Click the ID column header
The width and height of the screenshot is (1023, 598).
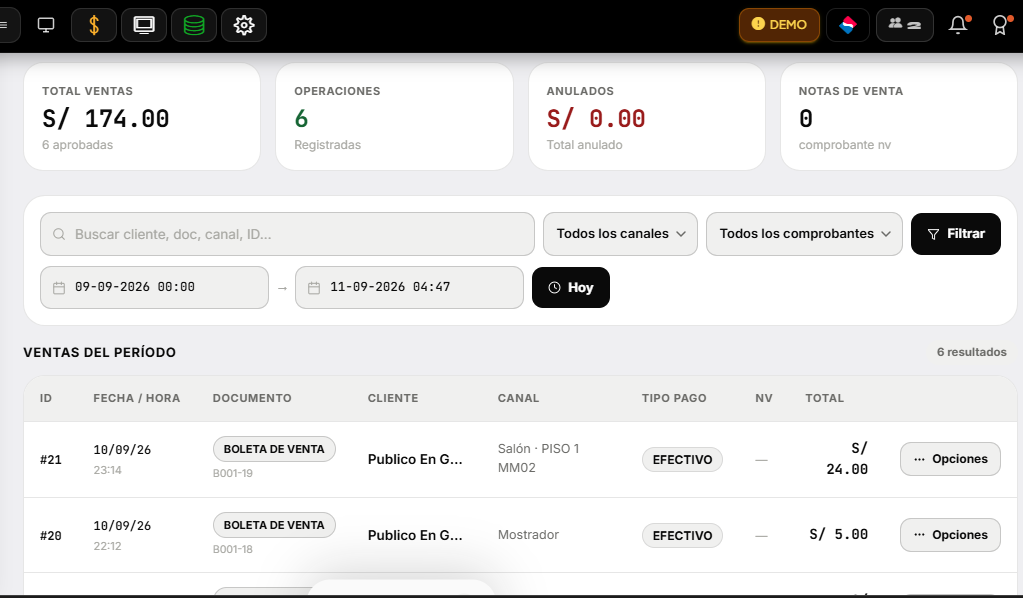click(x=46, y=398)
